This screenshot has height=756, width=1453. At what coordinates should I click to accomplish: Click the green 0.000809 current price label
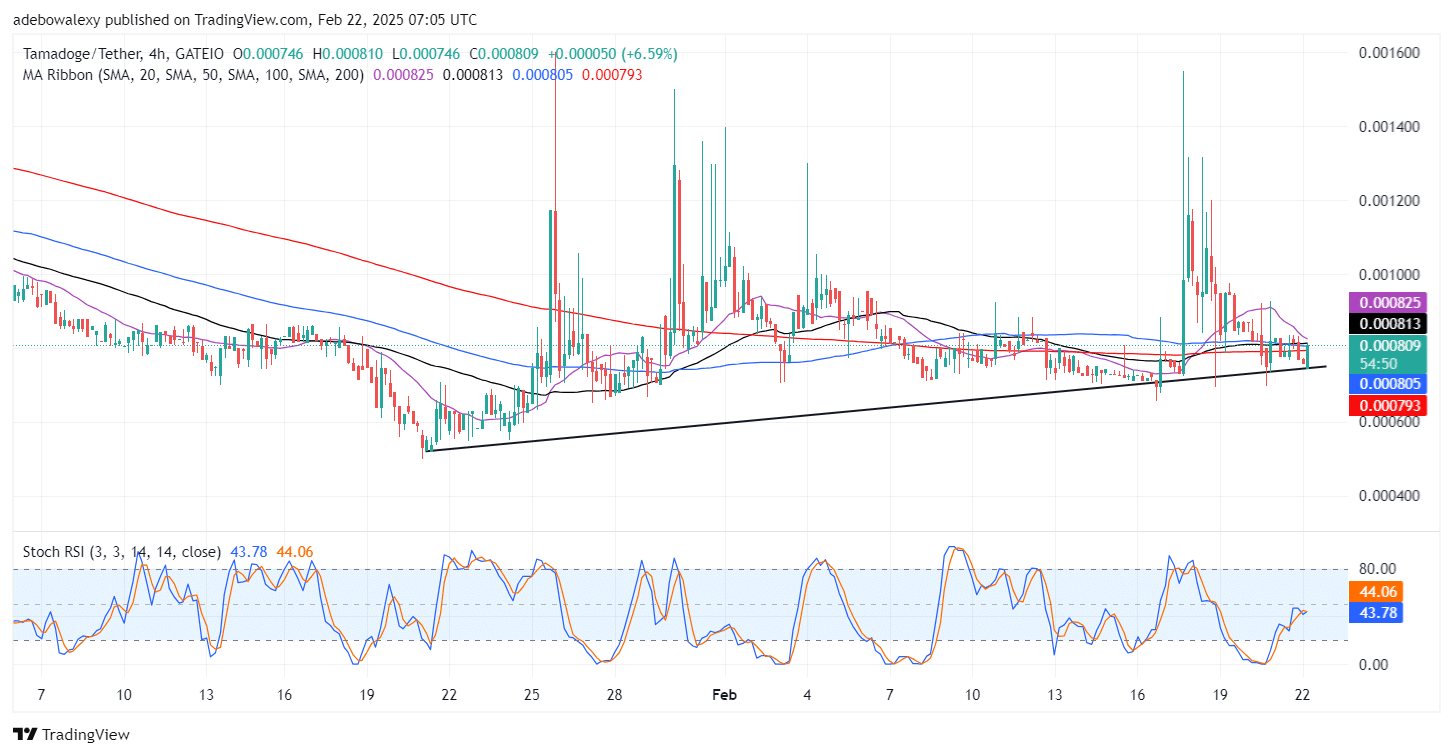click(1388, 346)
